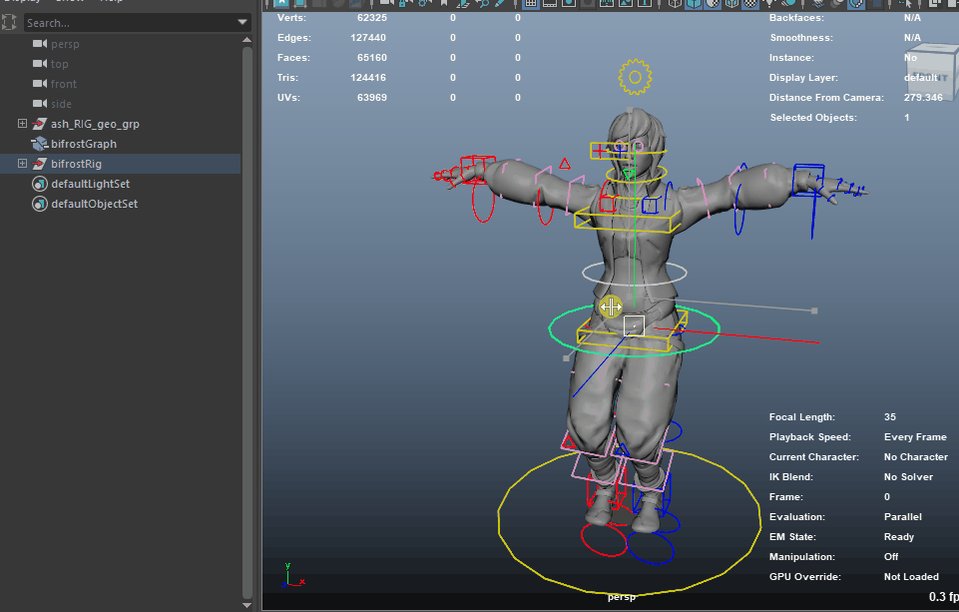
Task: Select the bifrostGraph node
Action: [x=84, y=144]
